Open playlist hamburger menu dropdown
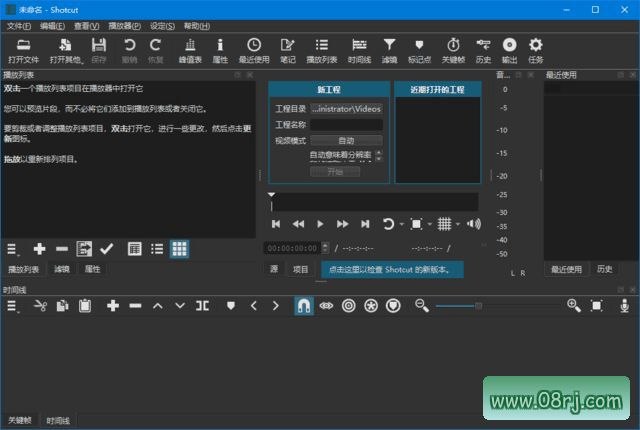The image size is (640, 430). click(12, 249)
